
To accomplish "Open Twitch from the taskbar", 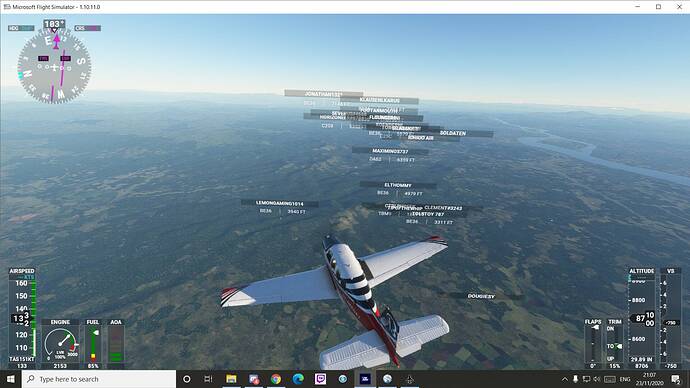I will pyautogui.click(x=320, y=379).
